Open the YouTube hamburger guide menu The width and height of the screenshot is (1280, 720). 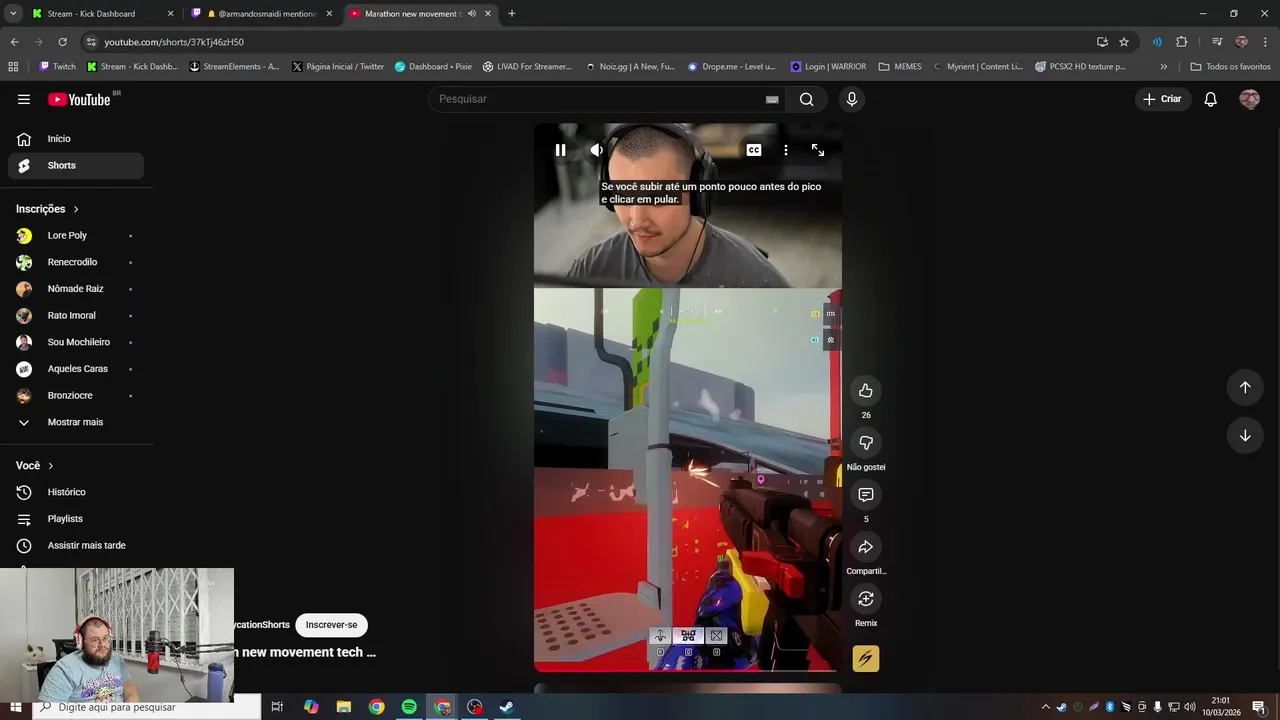coord(24,99)
